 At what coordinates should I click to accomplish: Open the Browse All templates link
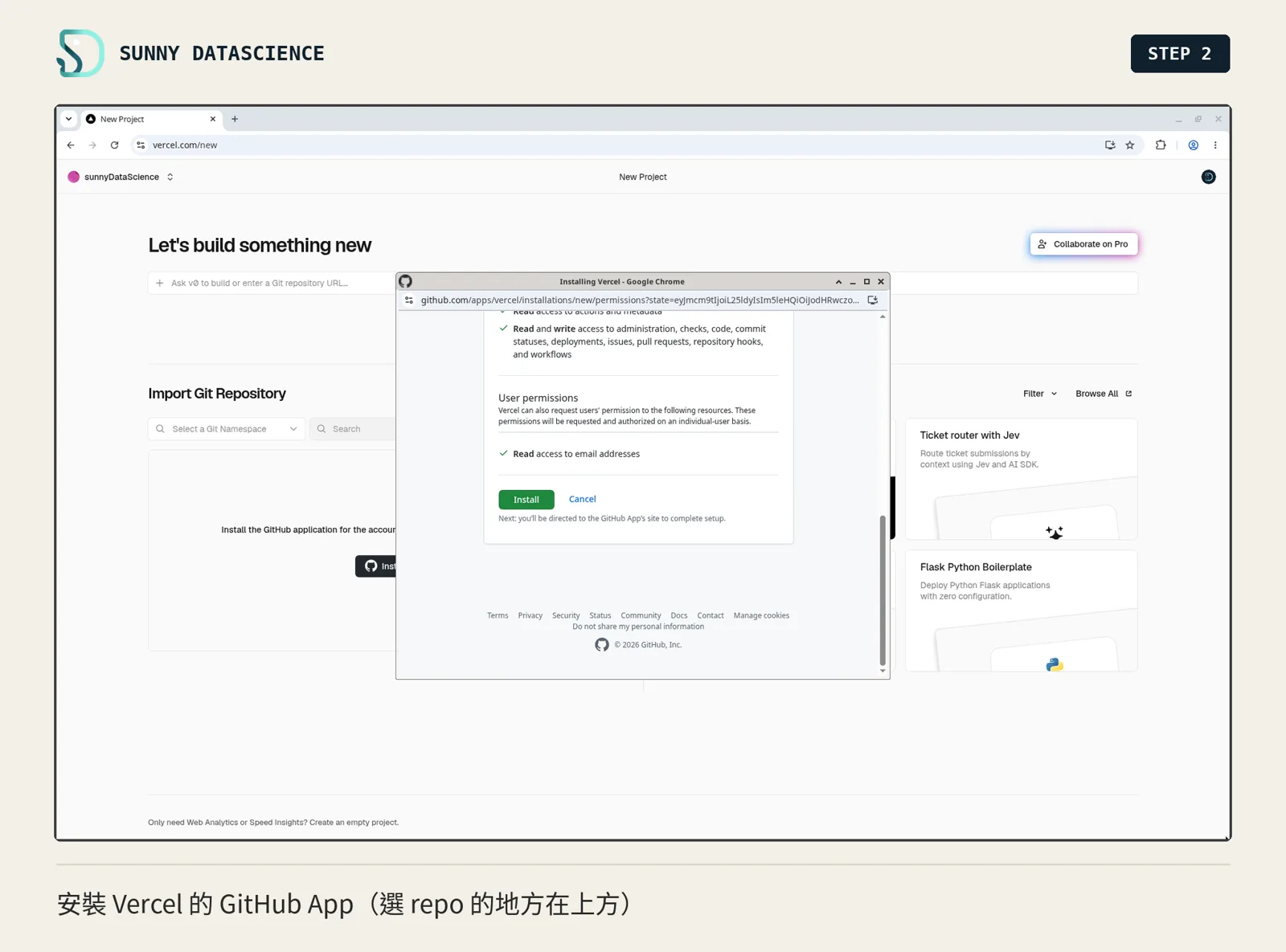pos(1104,394)
